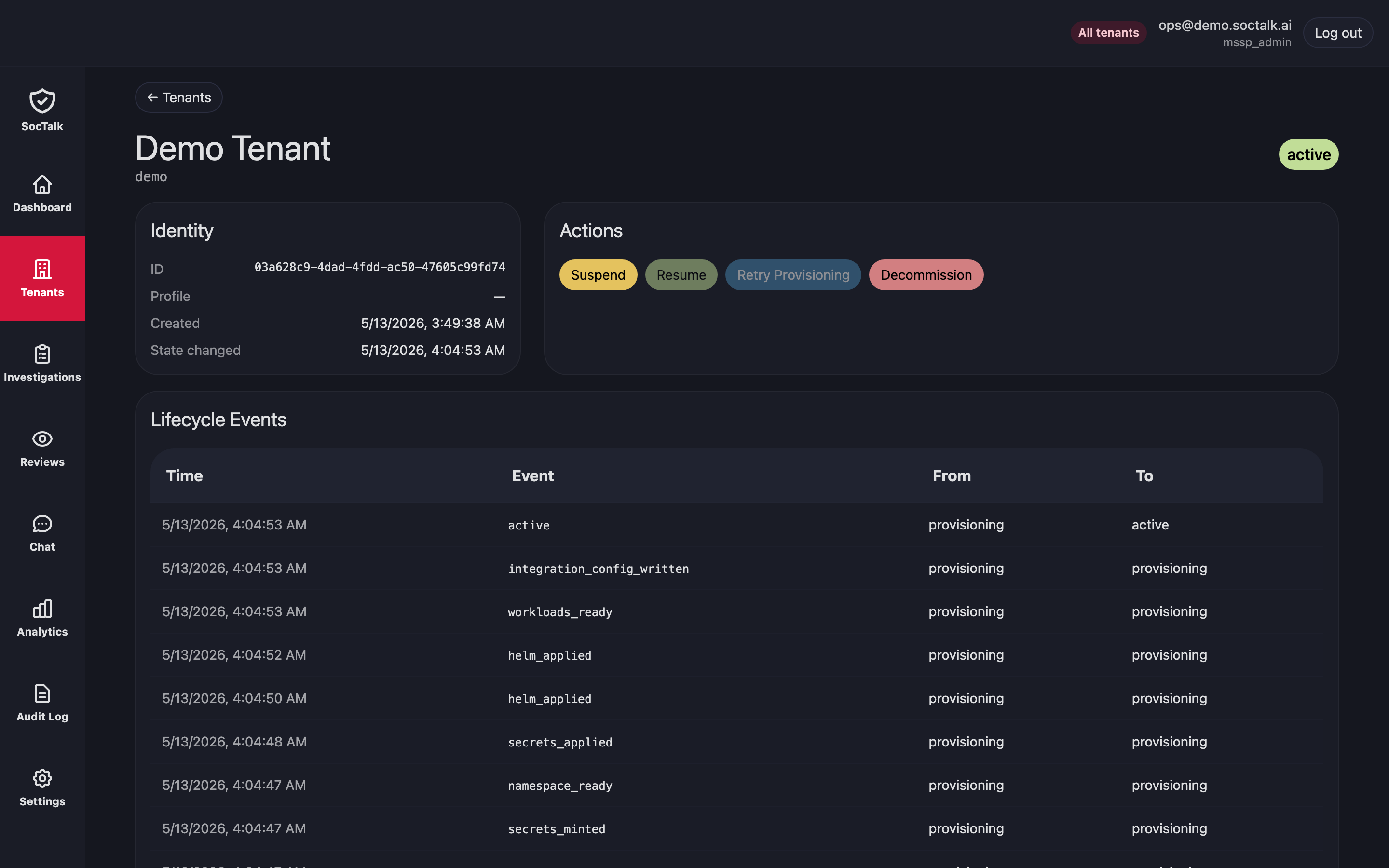Screen dimensions: 1389x868
Task: Select the integration_config_written event
Action: [599, 569]
